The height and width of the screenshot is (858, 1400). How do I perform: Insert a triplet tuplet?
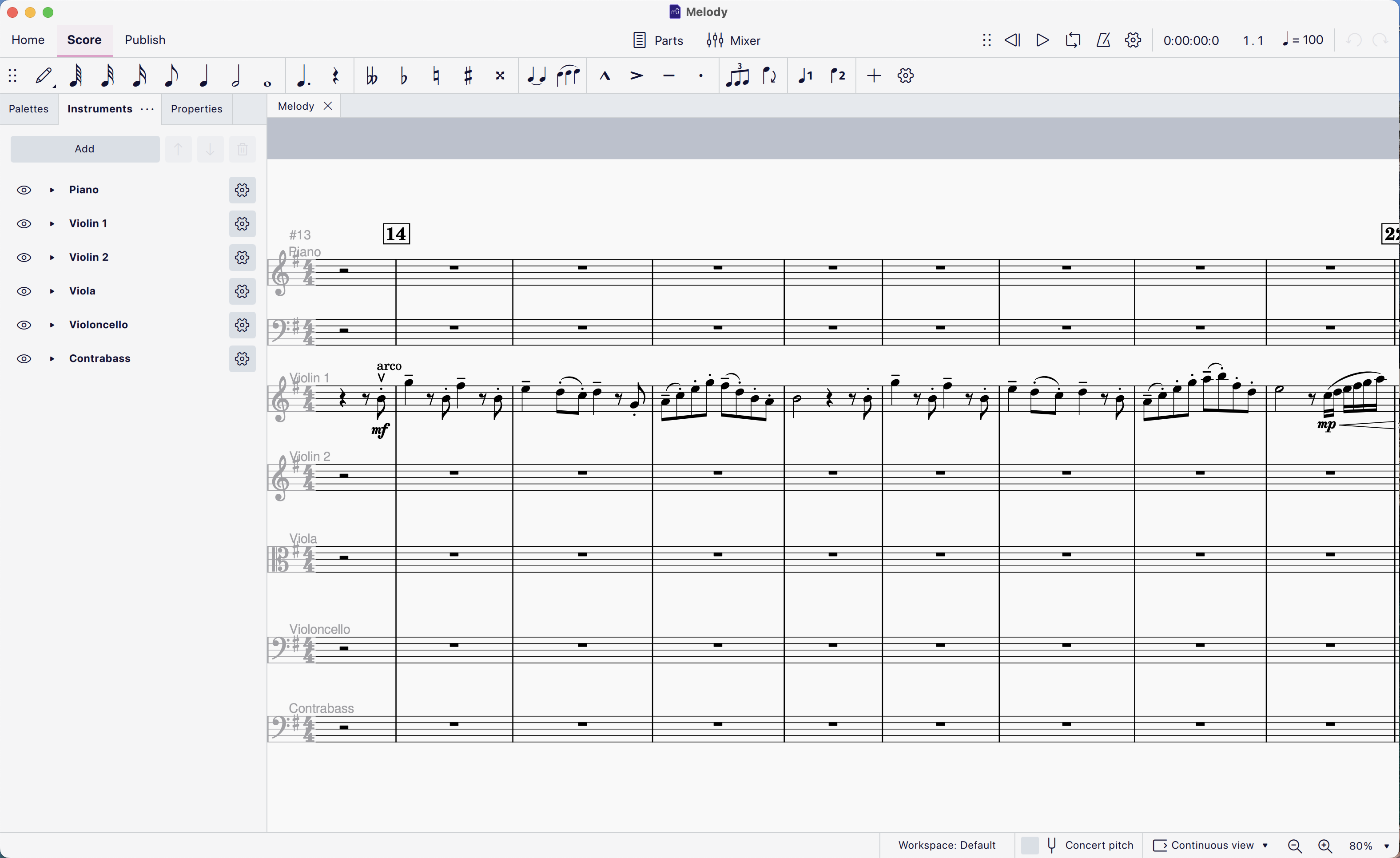(x=737, y=75)
